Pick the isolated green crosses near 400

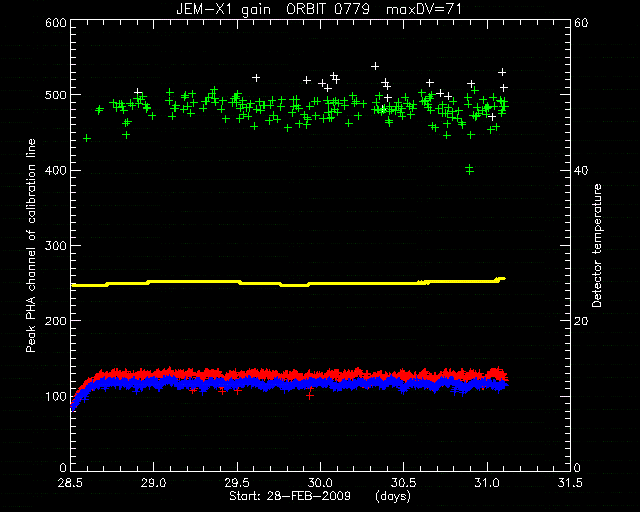click(x=470, y=169)
